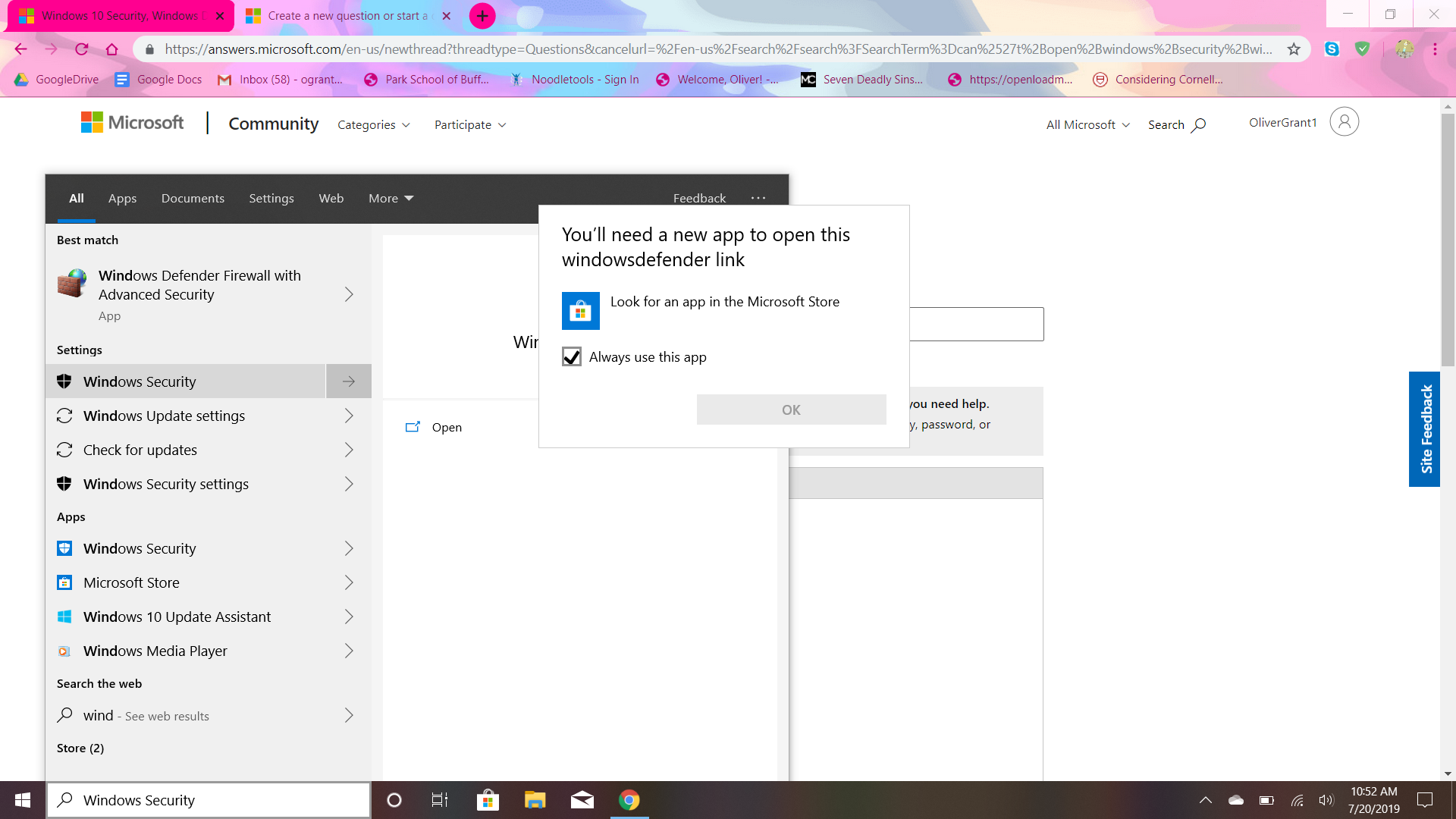The height and width of the screenshot is (819, 1456).
Task: Open GoogleDrive bookmark
Action: 57,80
